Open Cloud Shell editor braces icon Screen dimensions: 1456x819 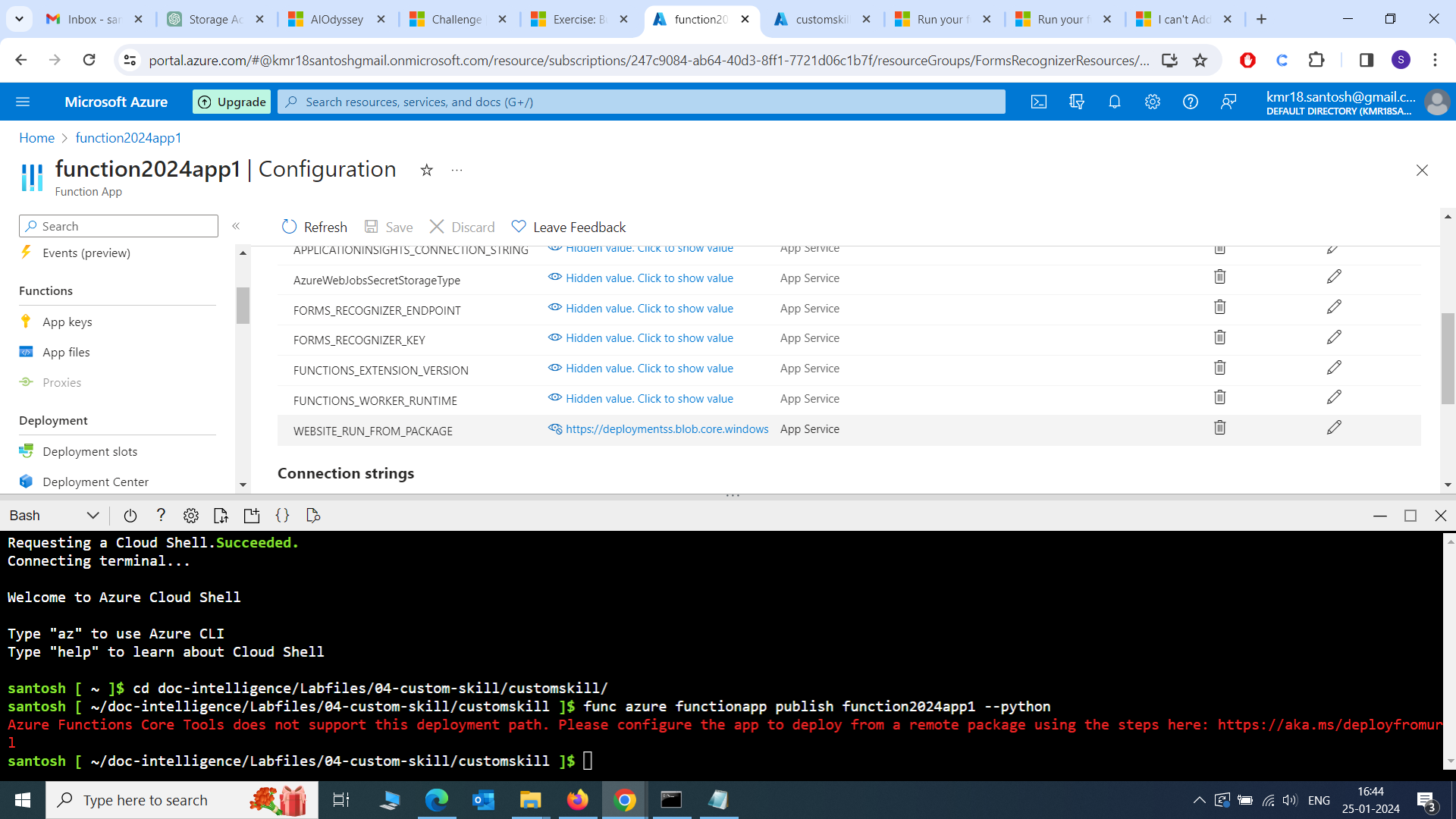click(282, 516)
